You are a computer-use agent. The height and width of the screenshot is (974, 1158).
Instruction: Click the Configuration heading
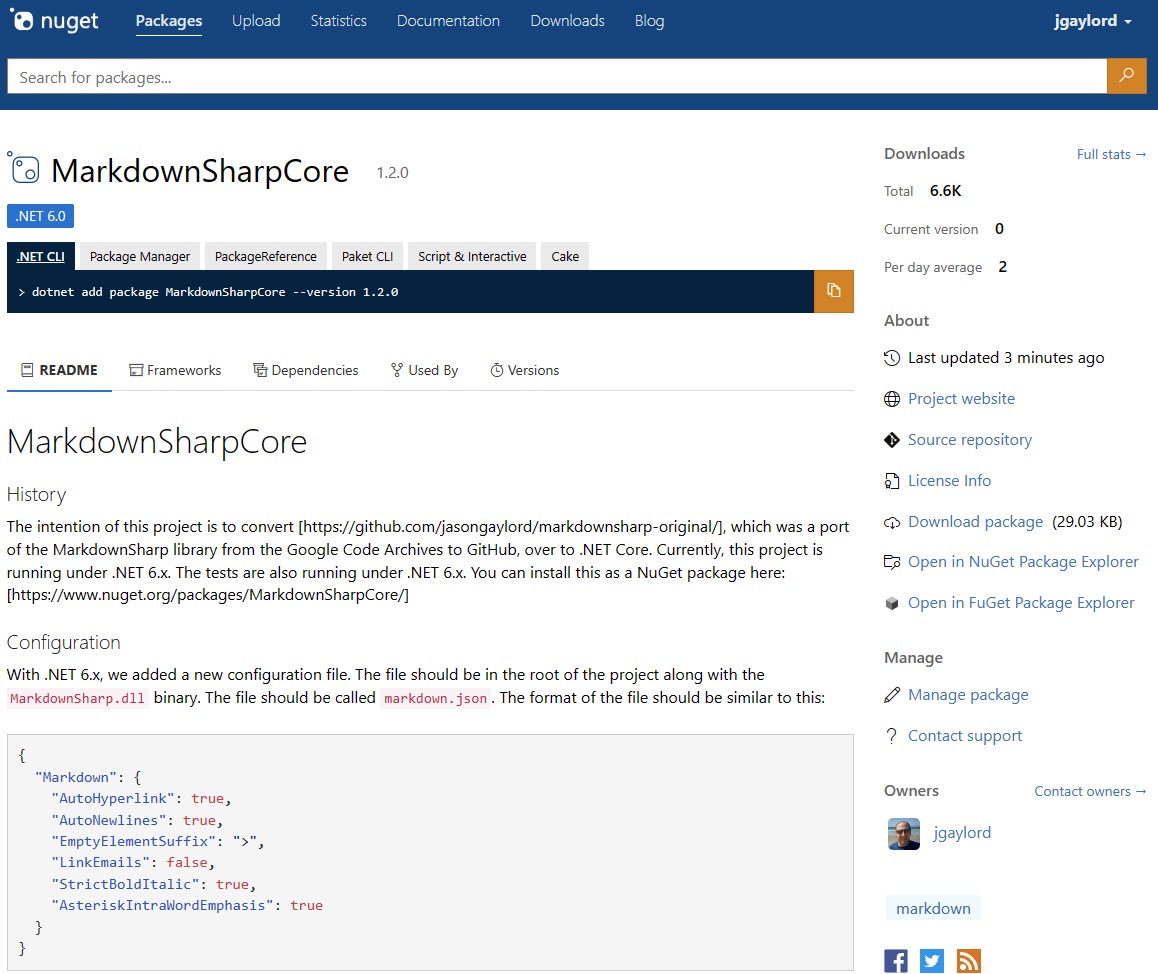pyautogui.click(x=64, y=642)
